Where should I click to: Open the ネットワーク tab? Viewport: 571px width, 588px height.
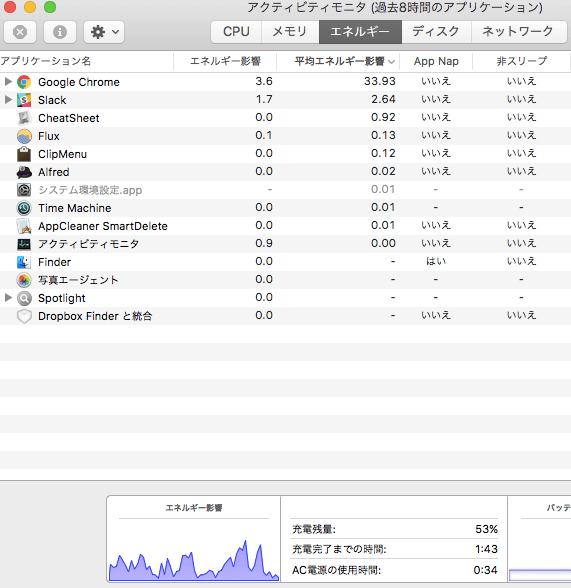coord(518,32)
